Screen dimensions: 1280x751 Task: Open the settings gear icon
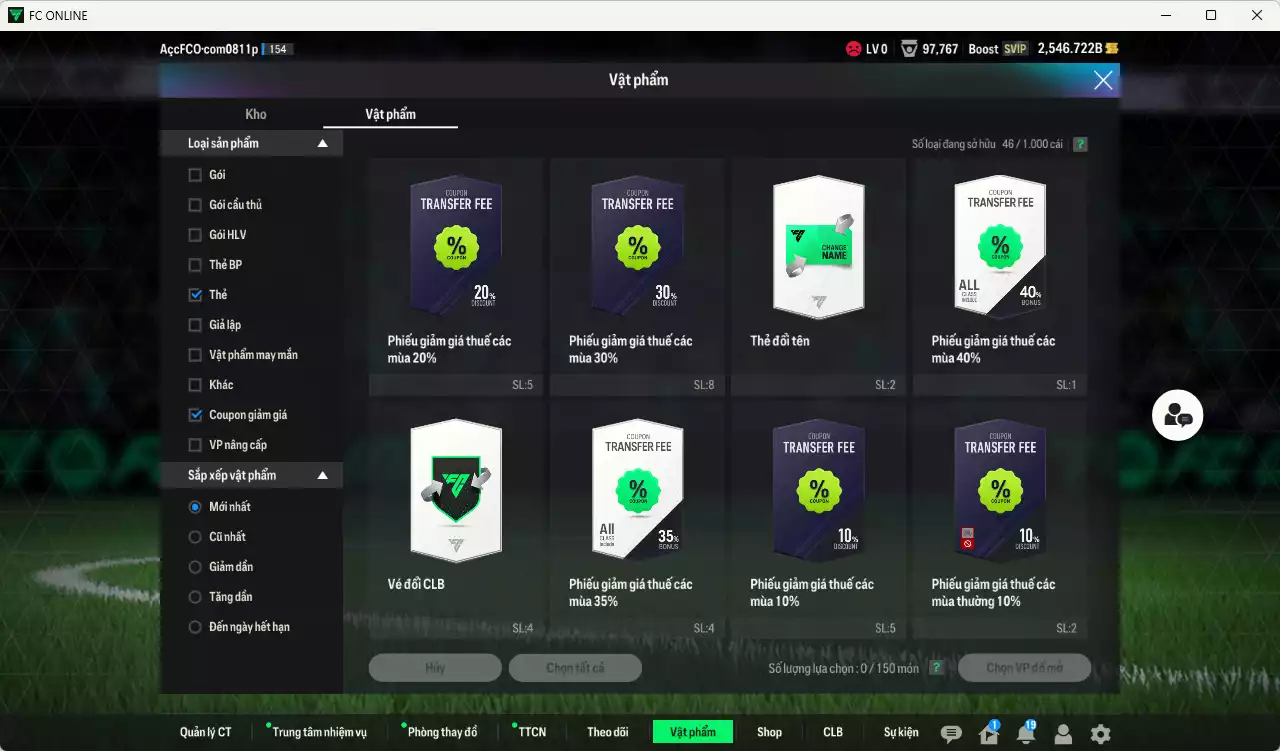click(x=1099, y=732)
